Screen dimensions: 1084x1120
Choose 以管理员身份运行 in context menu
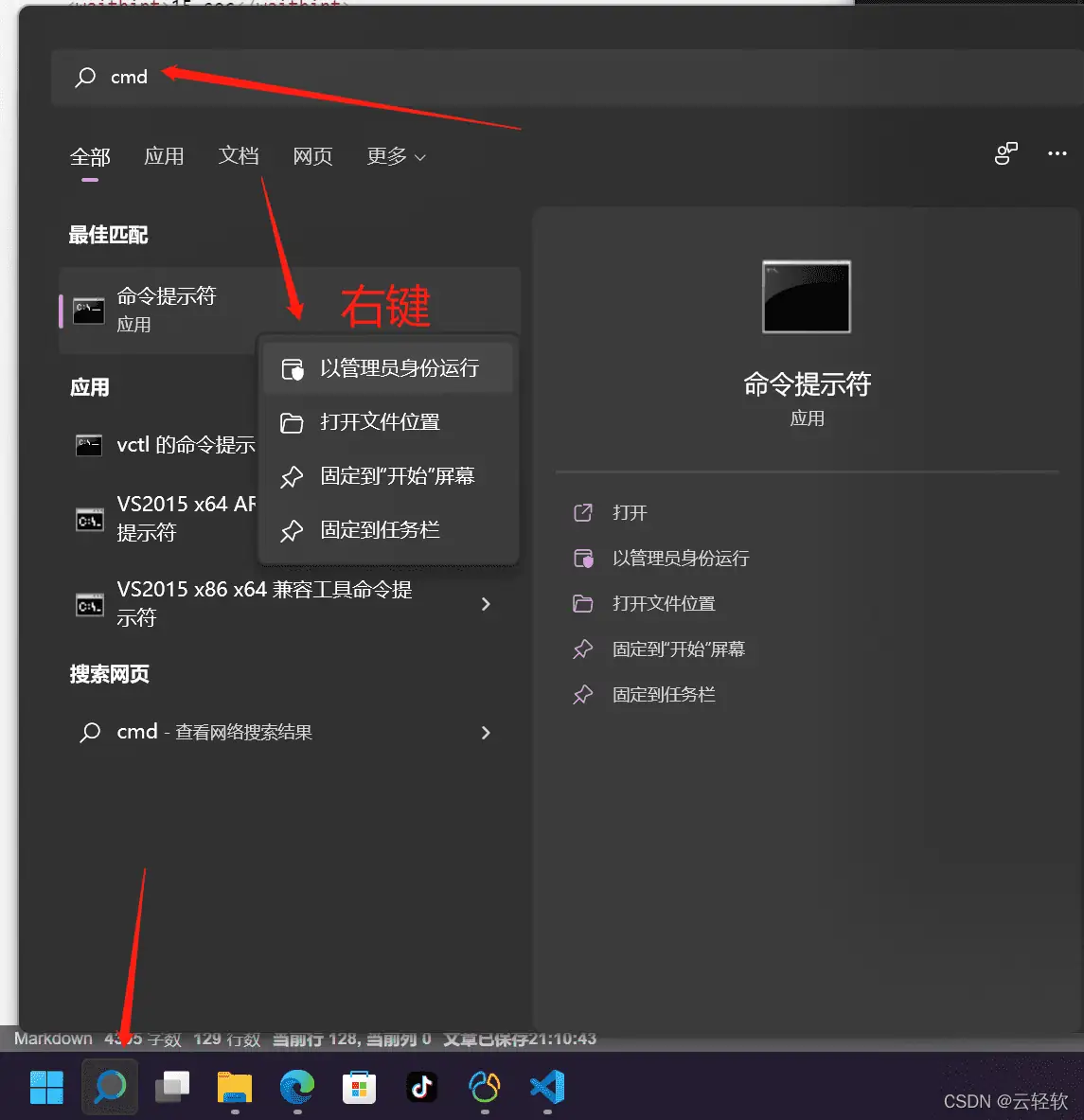(x=388, y=368)
